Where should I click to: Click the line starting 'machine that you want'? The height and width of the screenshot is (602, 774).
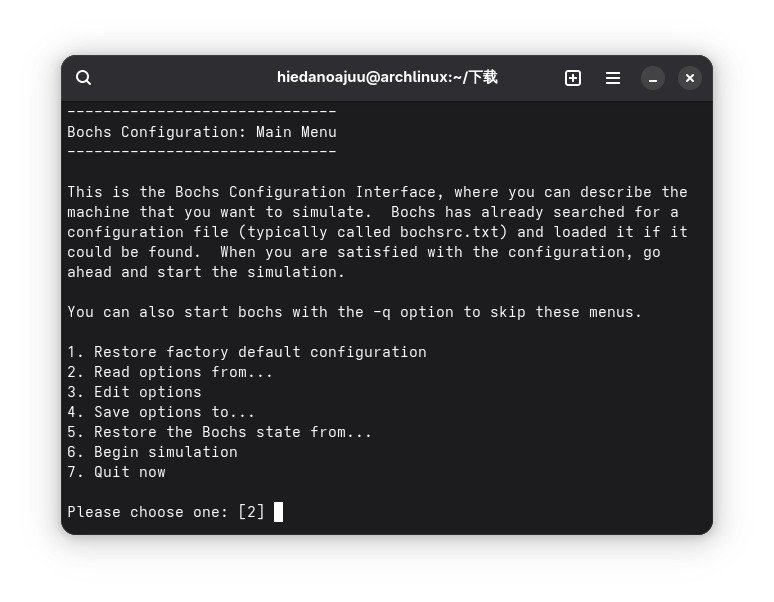pos(373,212)
